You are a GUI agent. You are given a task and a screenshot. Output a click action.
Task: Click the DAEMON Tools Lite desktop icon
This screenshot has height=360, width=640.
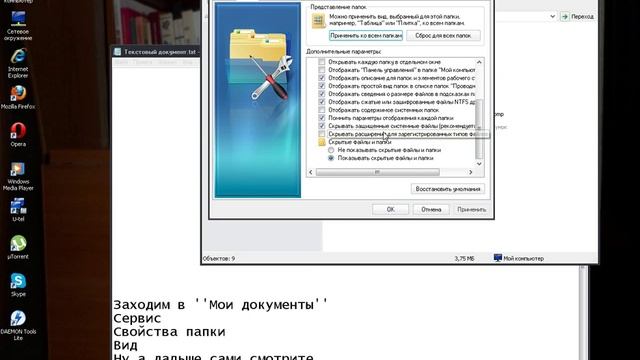18,325
